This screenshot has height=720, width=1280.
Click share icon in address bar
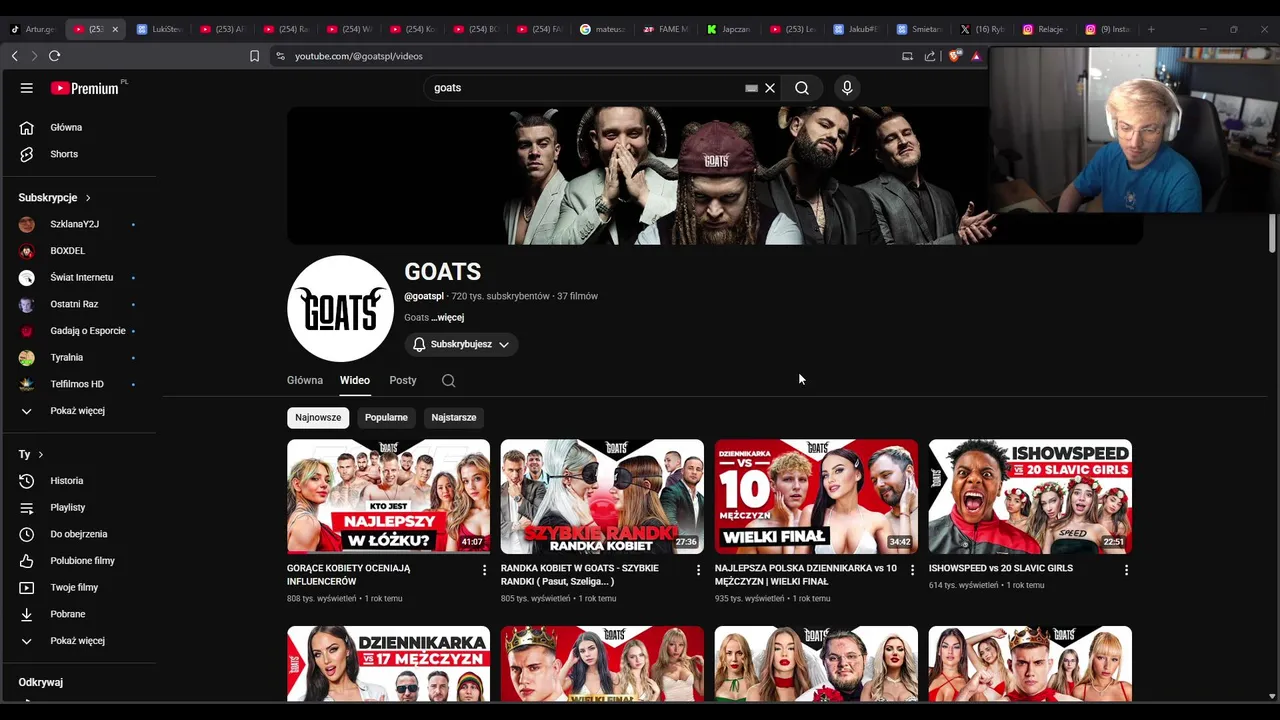pos(930,56)
